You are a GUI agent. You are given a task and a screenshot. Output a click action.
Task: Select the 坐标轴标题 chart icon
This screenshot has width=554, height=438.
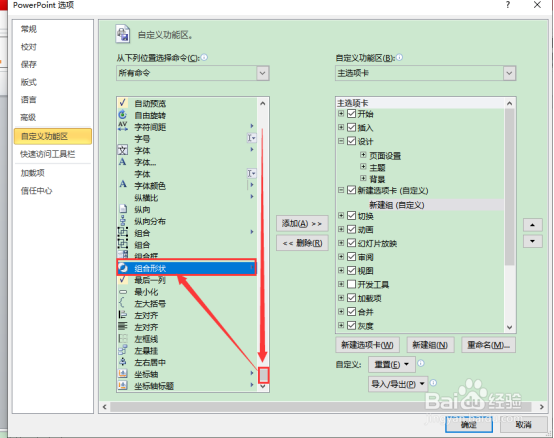pyautogui.click(x=123, y=385)
